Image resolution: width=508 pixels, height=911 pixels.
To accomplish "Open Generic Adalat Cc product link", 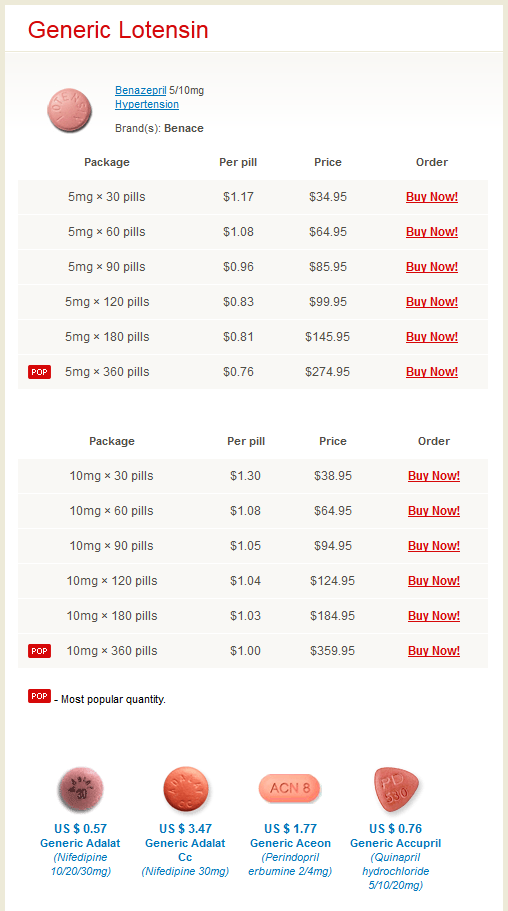I will 185,850.
